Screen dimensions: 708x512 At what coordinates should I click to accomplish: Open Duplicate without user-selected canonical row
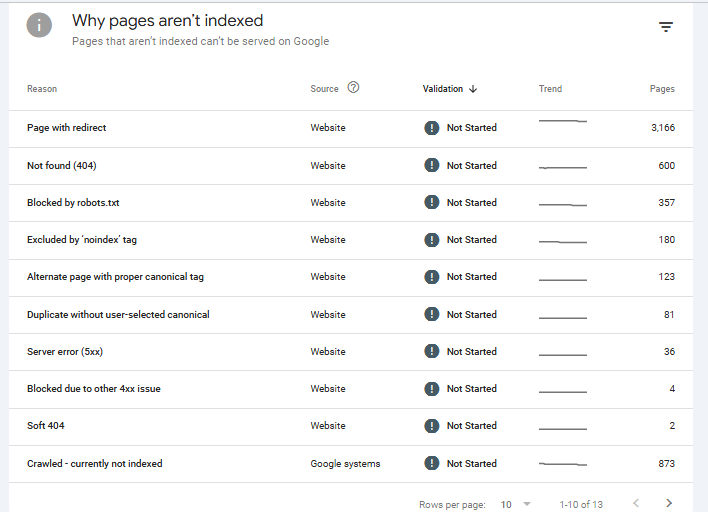(118, 315)
